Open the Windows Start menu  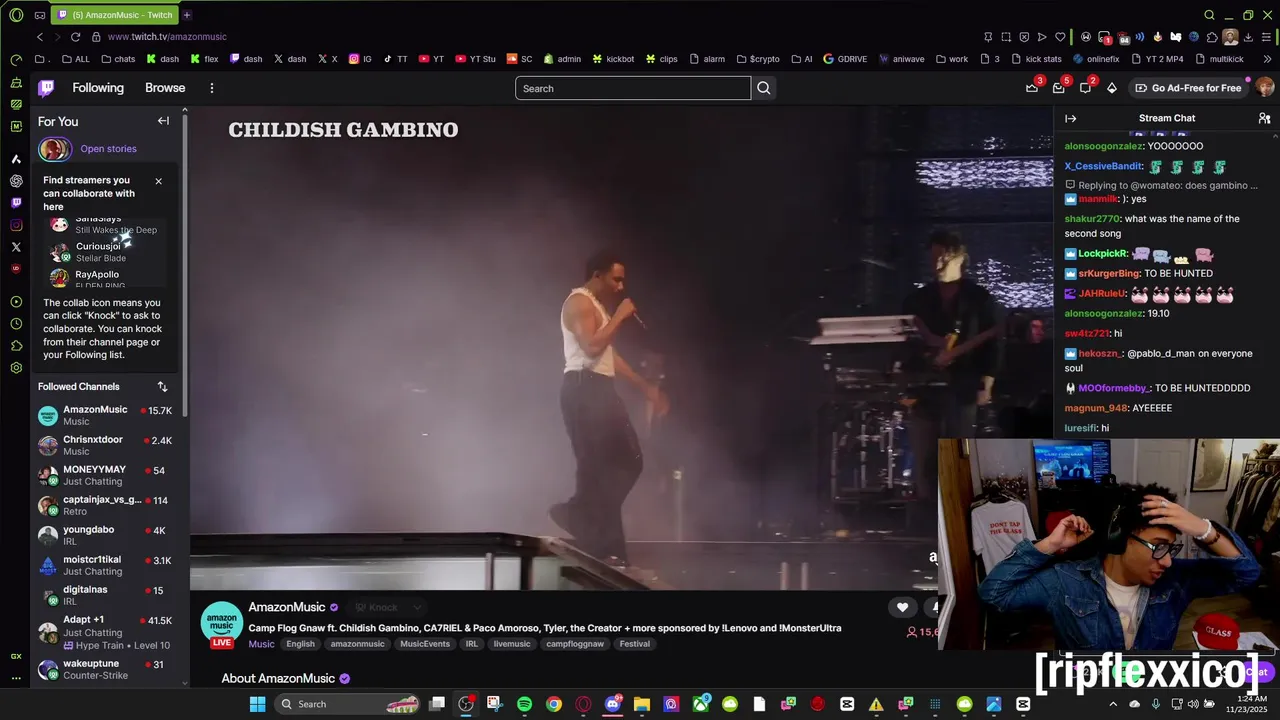coord(257,704)
